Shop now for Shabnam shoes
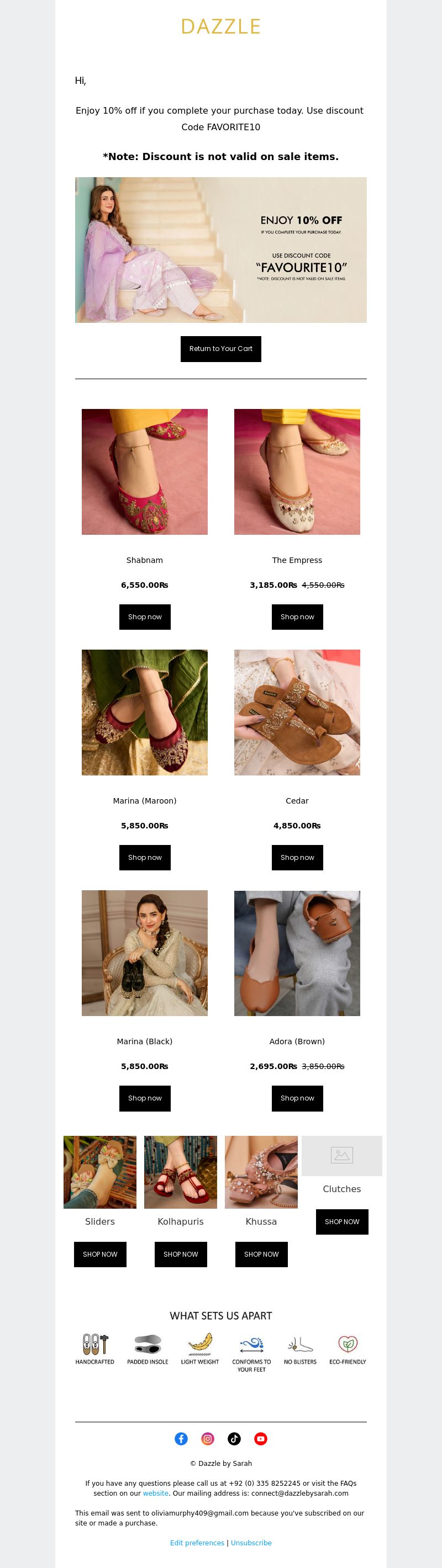The image size is (442, 1568). pos(145,616)
